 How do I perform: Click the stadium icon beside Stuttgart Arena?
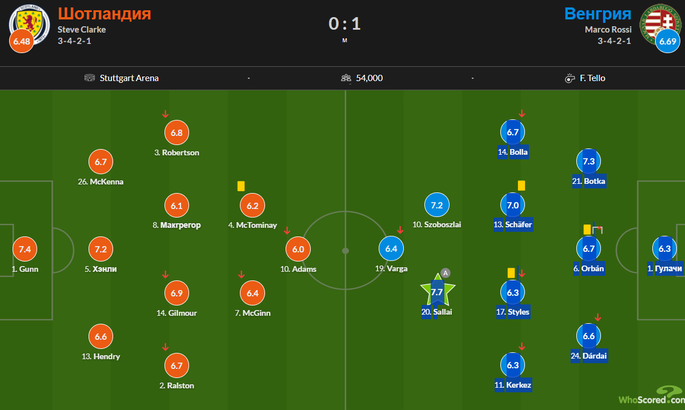[90, 78]
